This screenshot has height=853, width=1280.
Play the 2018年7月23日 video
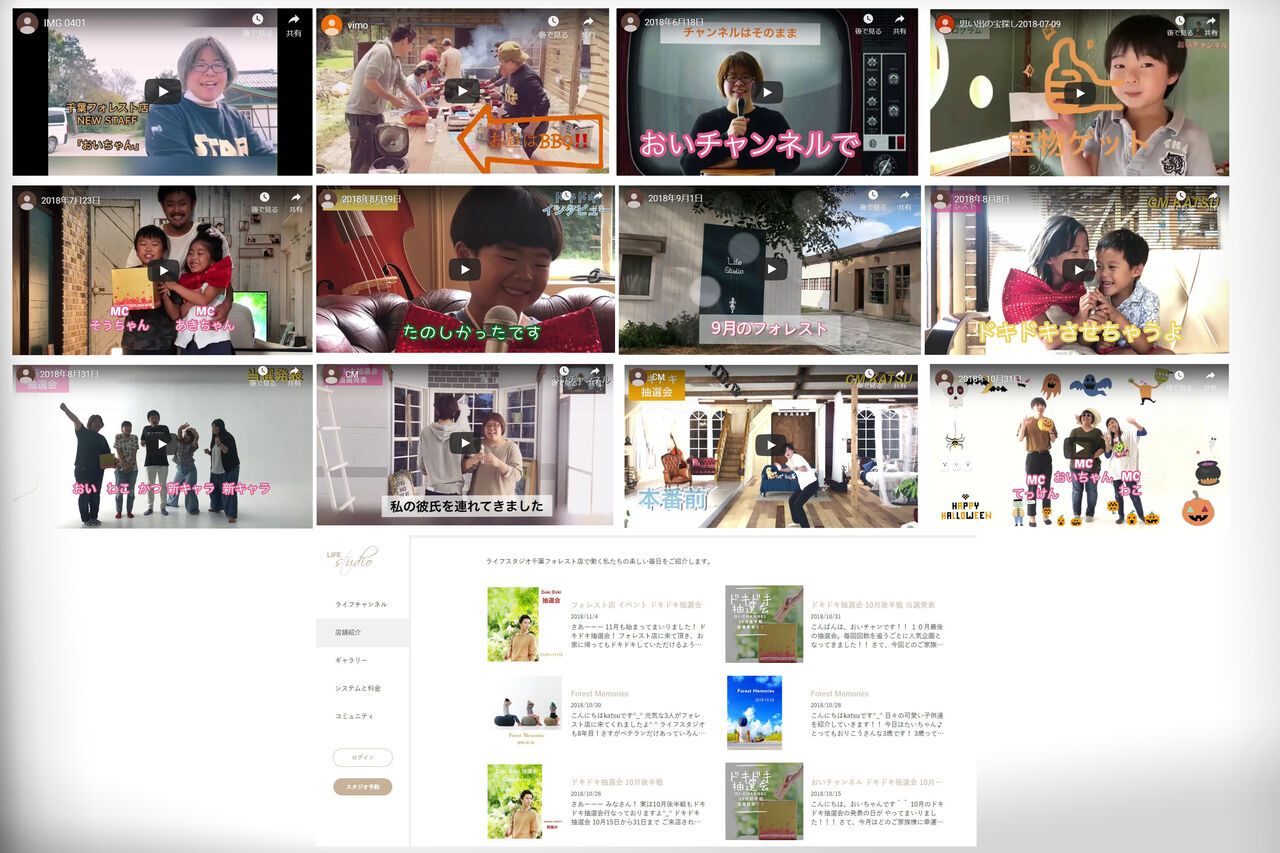tap(163, 270)
